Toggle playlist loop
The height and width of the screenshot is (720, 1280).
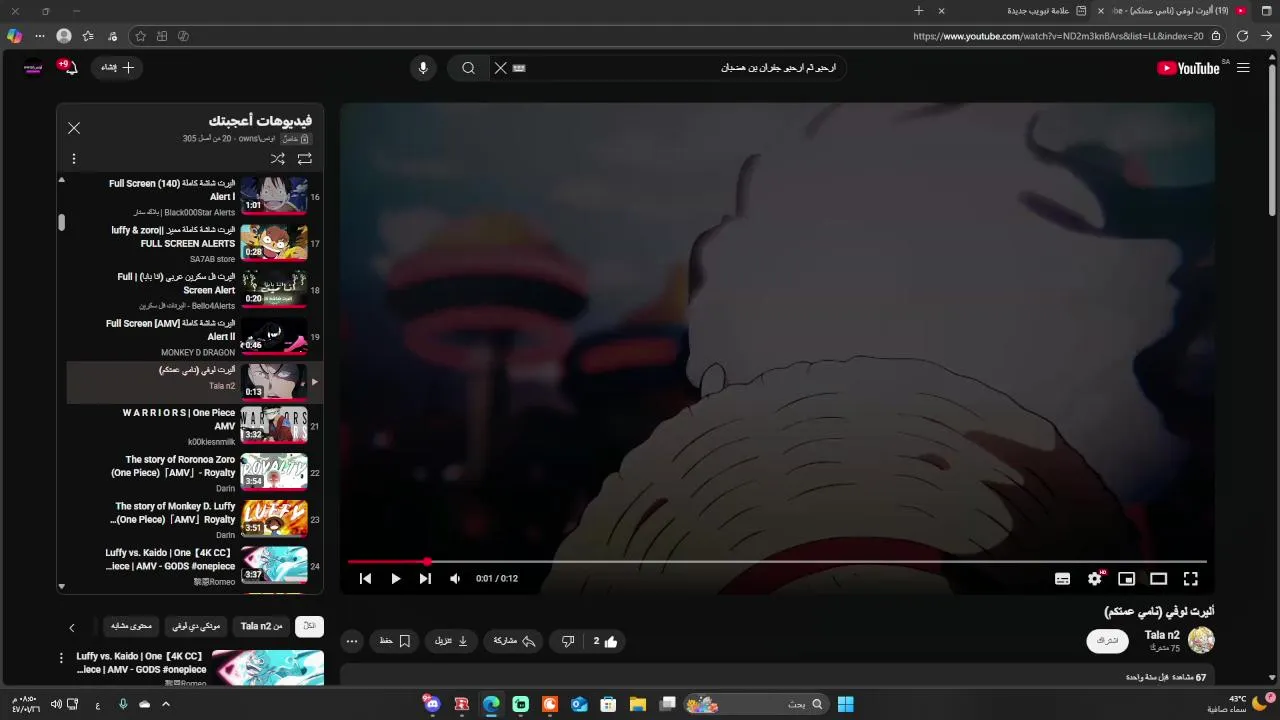click(305, 159)
